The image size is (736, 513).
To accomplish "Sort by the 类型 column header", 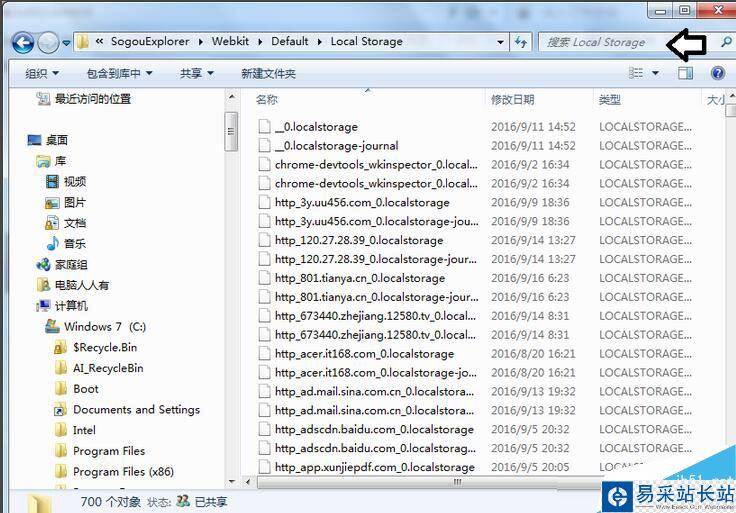I will pos(610,100).
